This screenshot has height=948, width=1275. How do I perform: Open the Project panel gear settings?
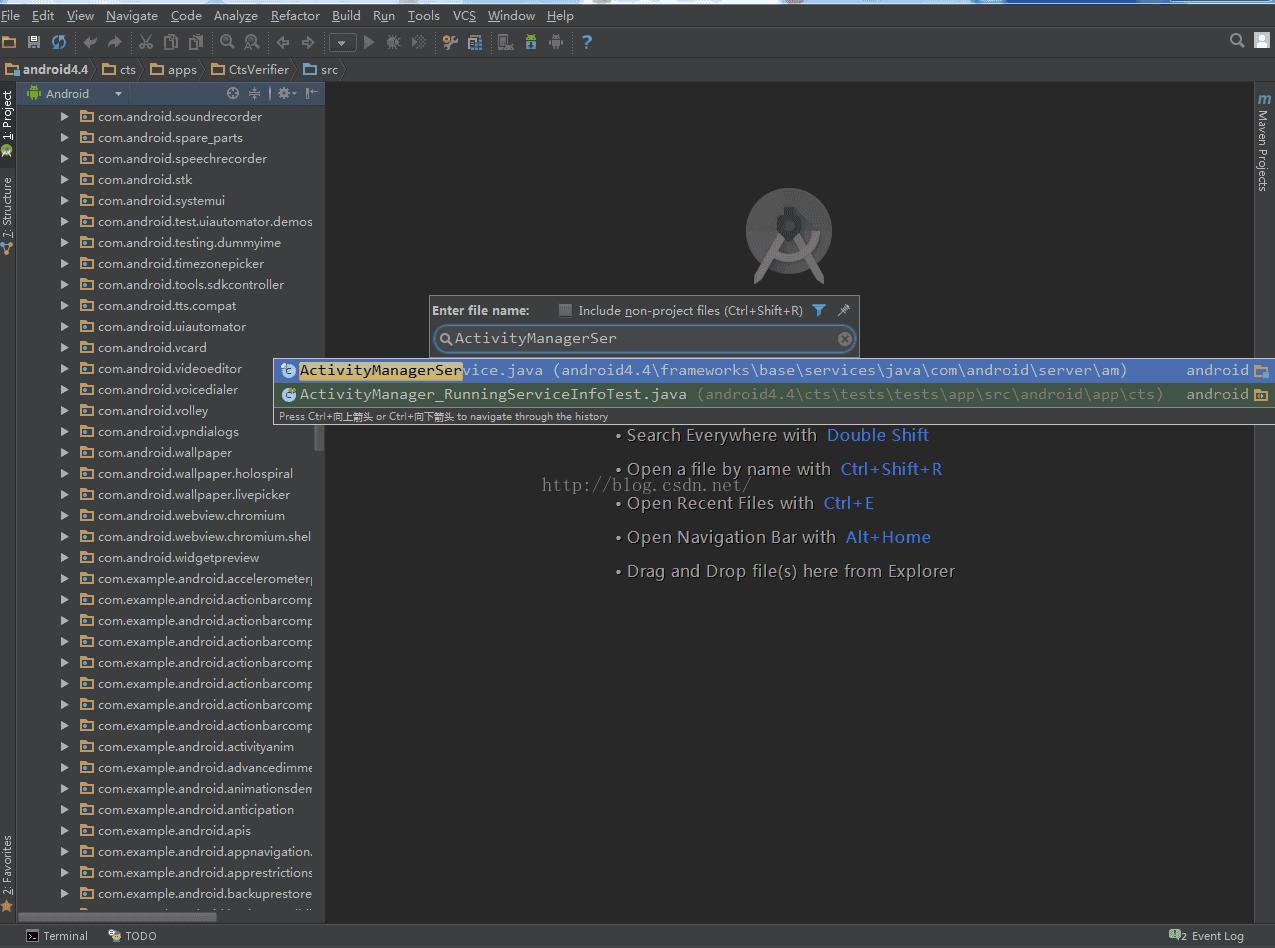point(286,93)
